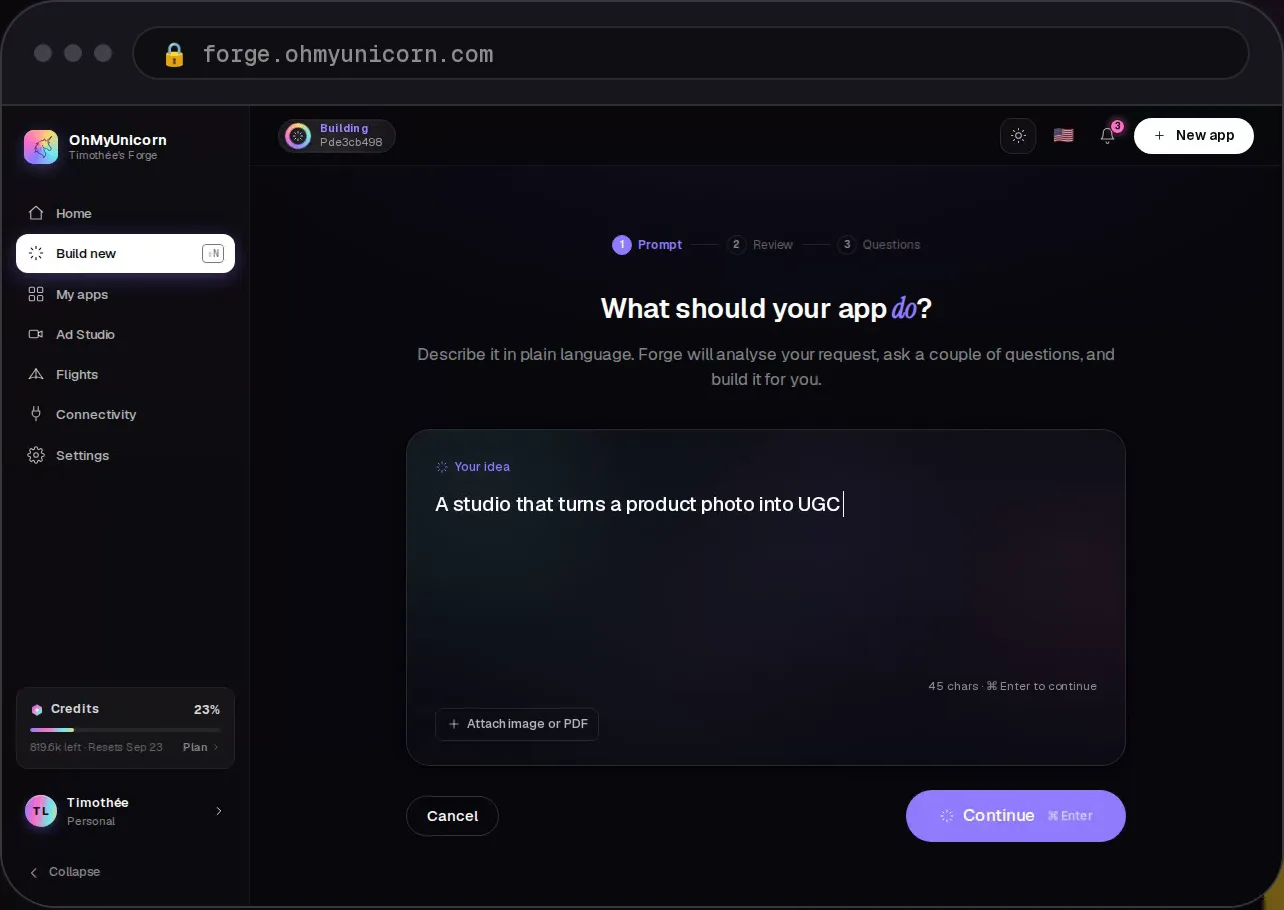1284x910 pixels.
Task: Click the Cancel button
Action: [x=452, y=816]
